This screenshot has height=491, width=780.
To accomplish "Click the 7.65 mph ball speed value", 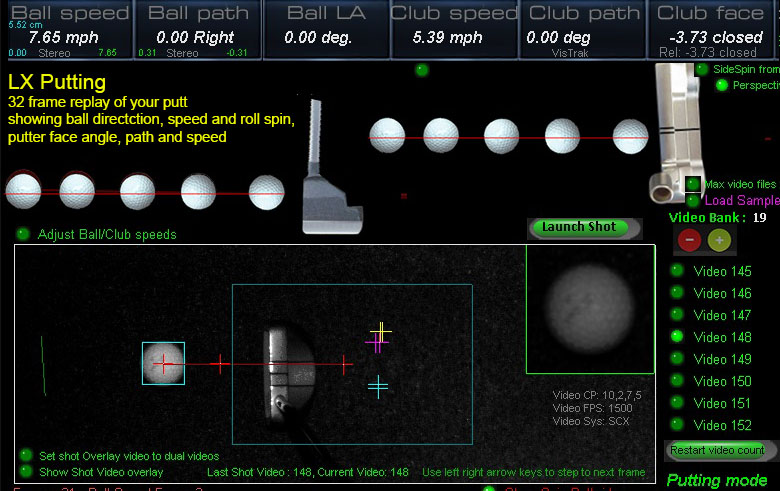I will (x=63, y=37).
